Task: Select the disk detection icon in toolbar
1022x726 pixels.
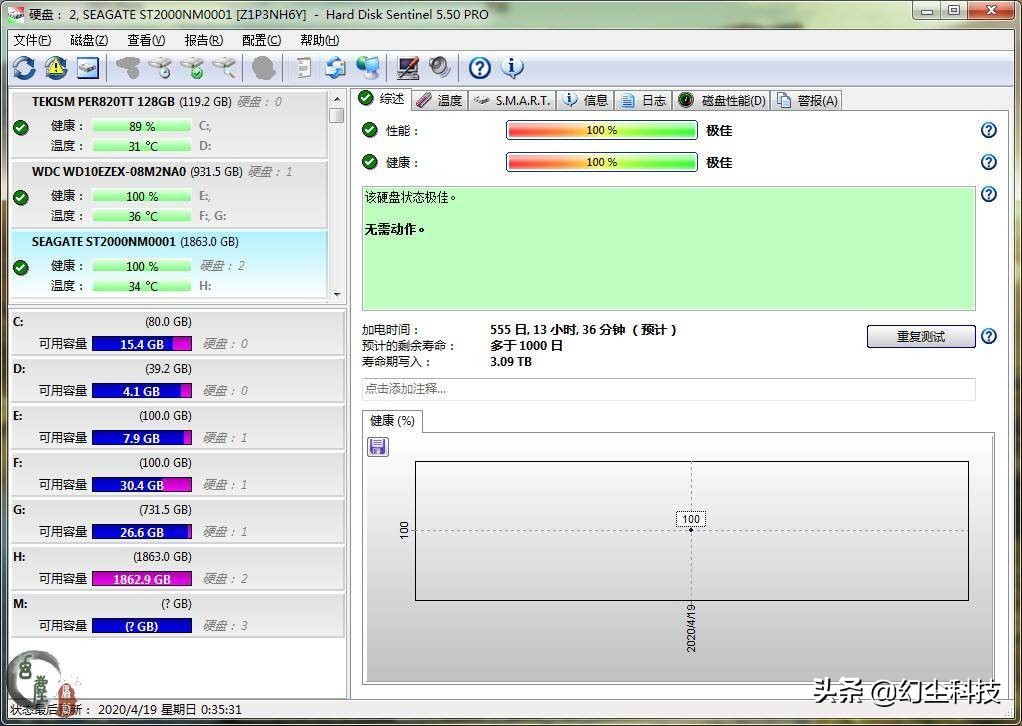Action: pyautogui.click(x=224, y=67)
